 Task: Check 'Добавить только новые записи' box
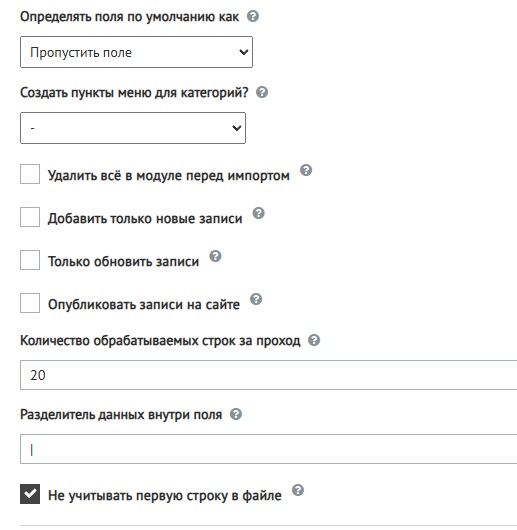(30, 217)
